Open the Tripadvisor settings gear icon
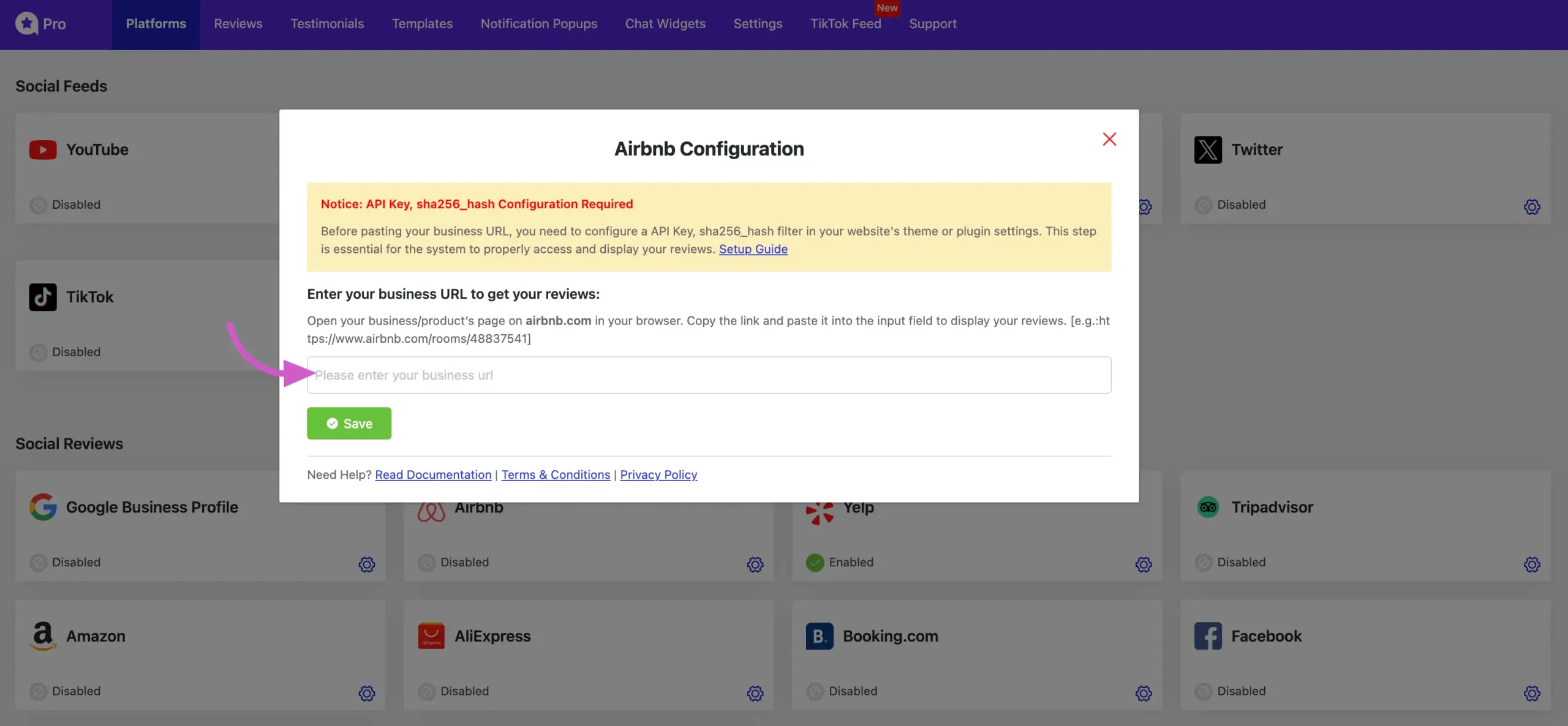Screen dimensions: 1568x726 (x=1531, y=564)
